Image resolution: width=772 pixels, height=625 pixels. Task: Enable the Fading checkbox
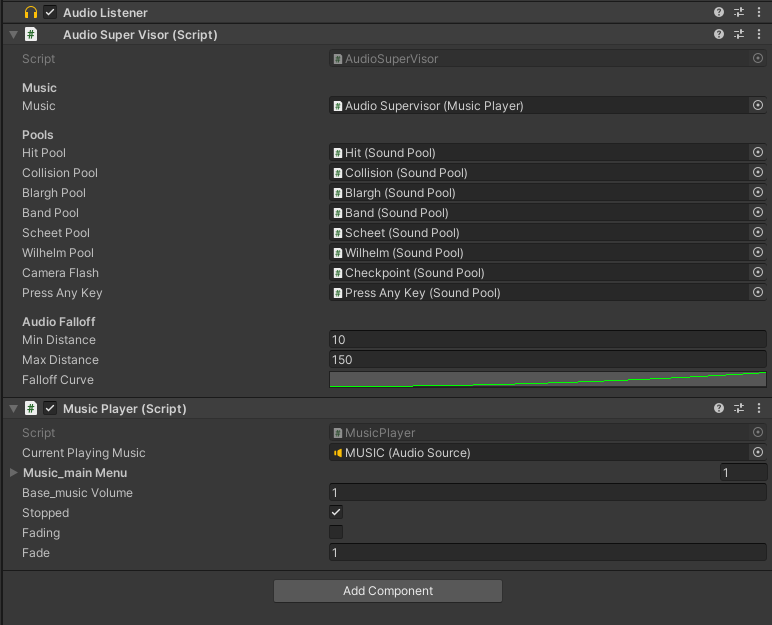click(336, 532)
